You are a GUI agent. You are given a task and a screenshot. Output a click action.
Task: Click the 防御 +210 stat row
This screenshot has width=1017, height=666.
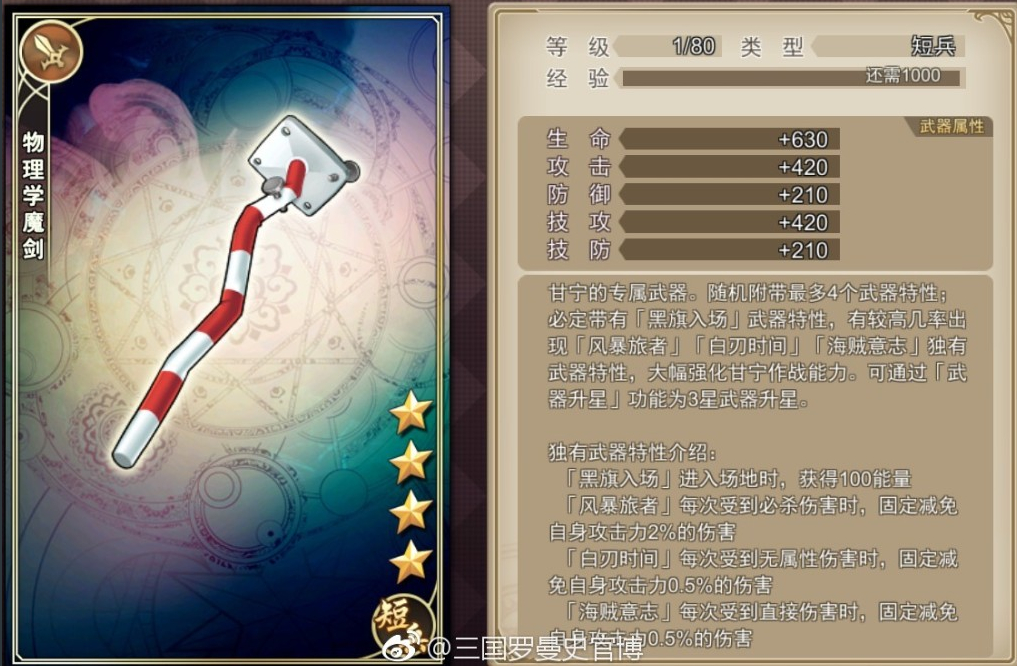693,195
